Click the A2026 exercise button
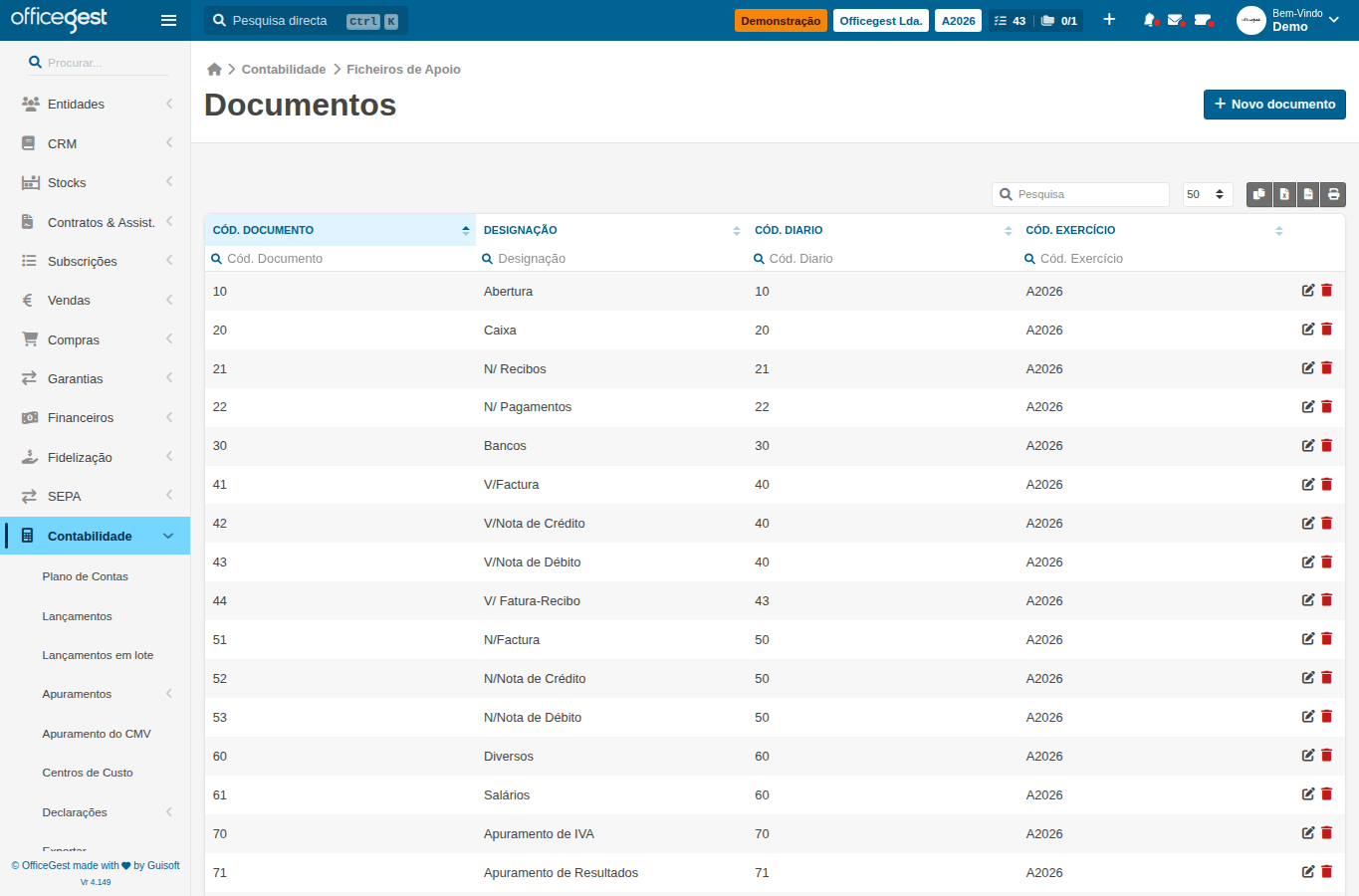The image size is (1359, 896). tap(958, 21)
